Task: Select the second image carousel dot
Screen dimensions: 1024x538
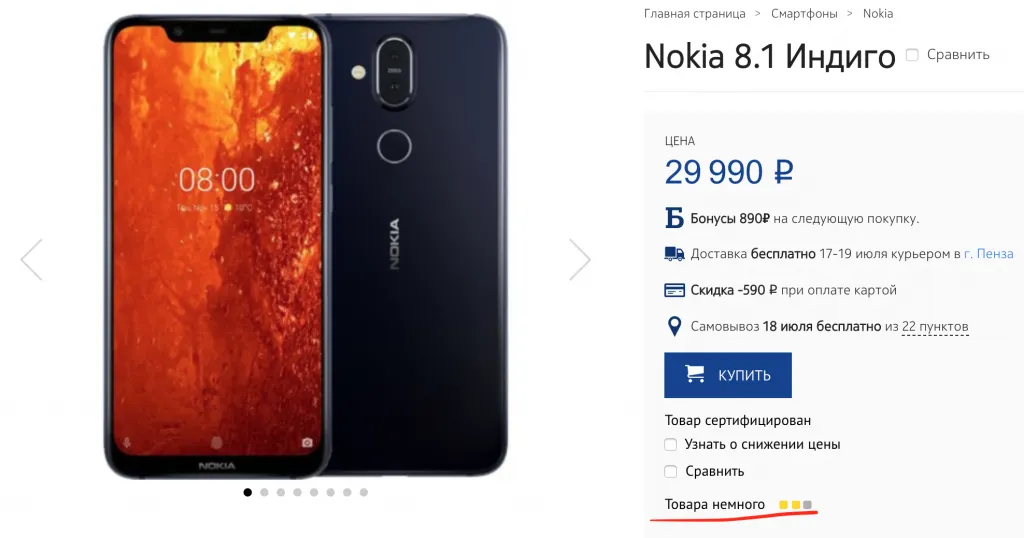Action: pyautogui.click(x=264, y=492)
